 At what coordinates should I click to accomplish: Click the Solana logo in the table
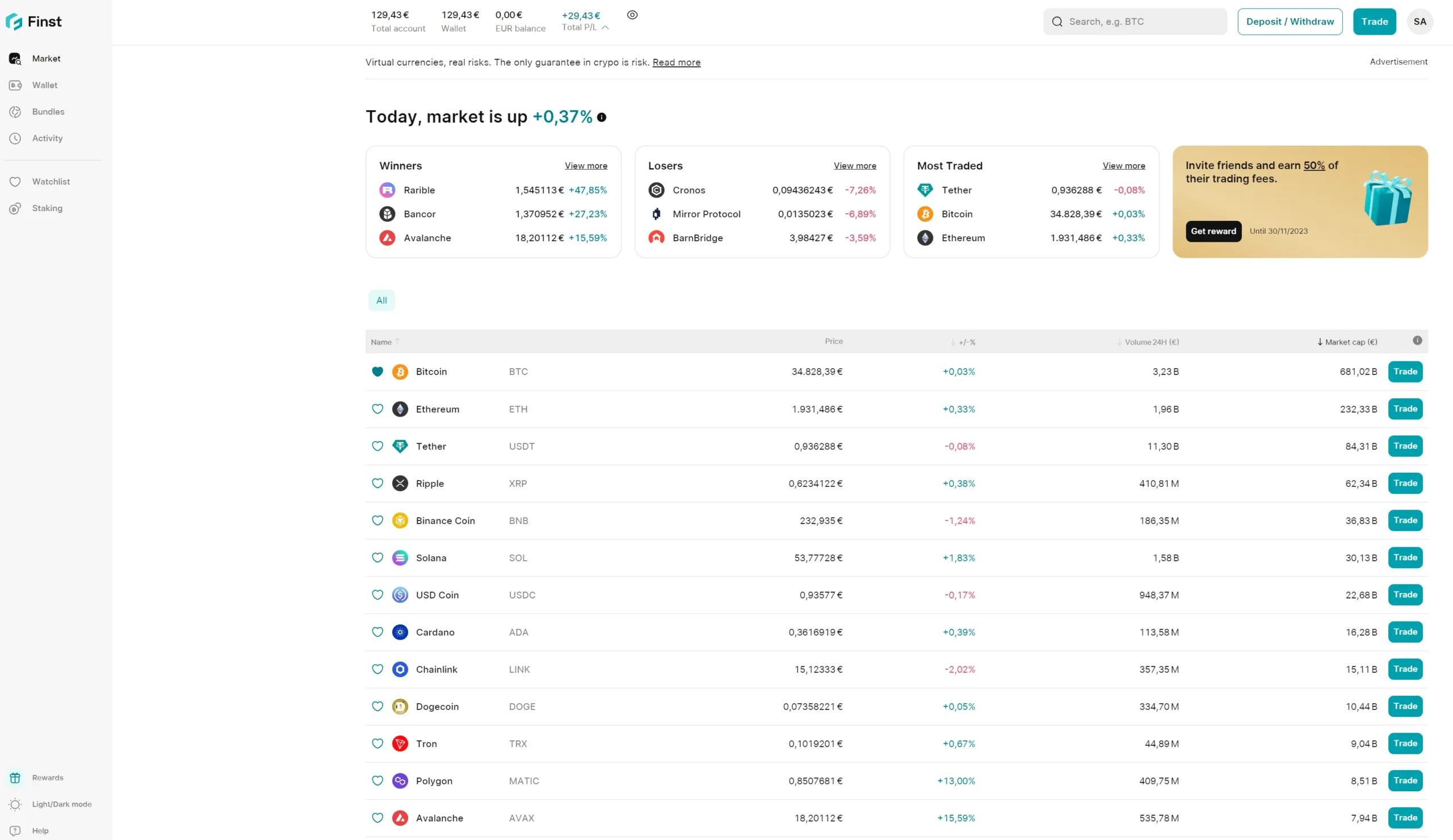point(400,558)
